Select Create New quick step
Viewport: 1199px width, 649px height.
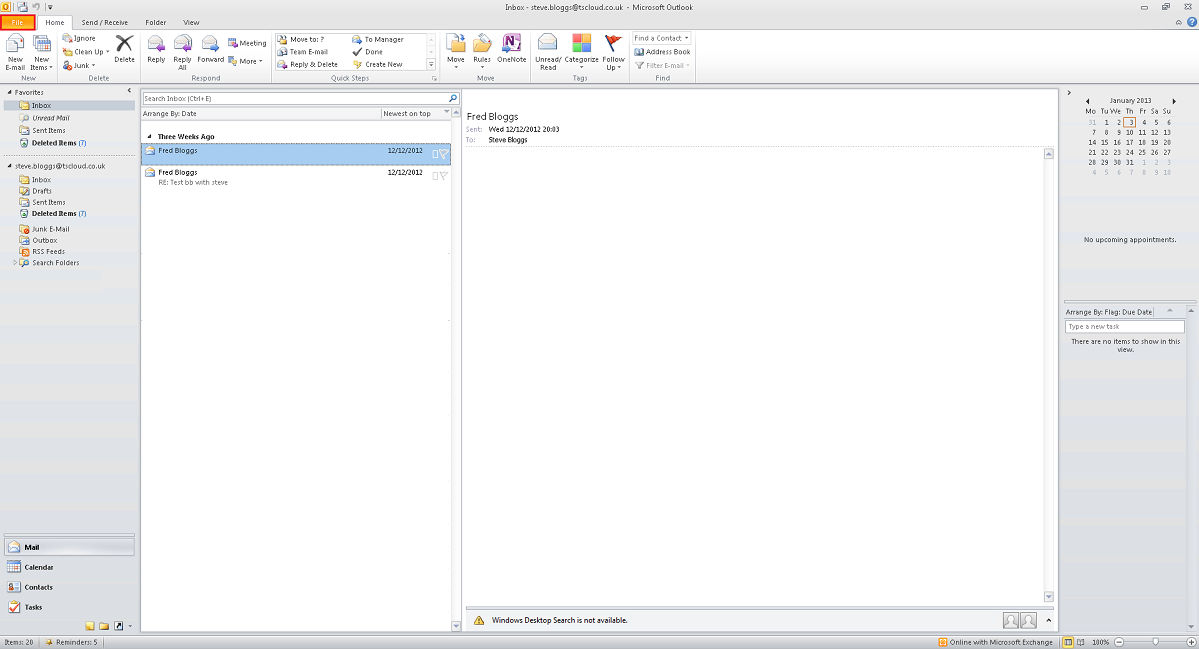coord(378,65)
